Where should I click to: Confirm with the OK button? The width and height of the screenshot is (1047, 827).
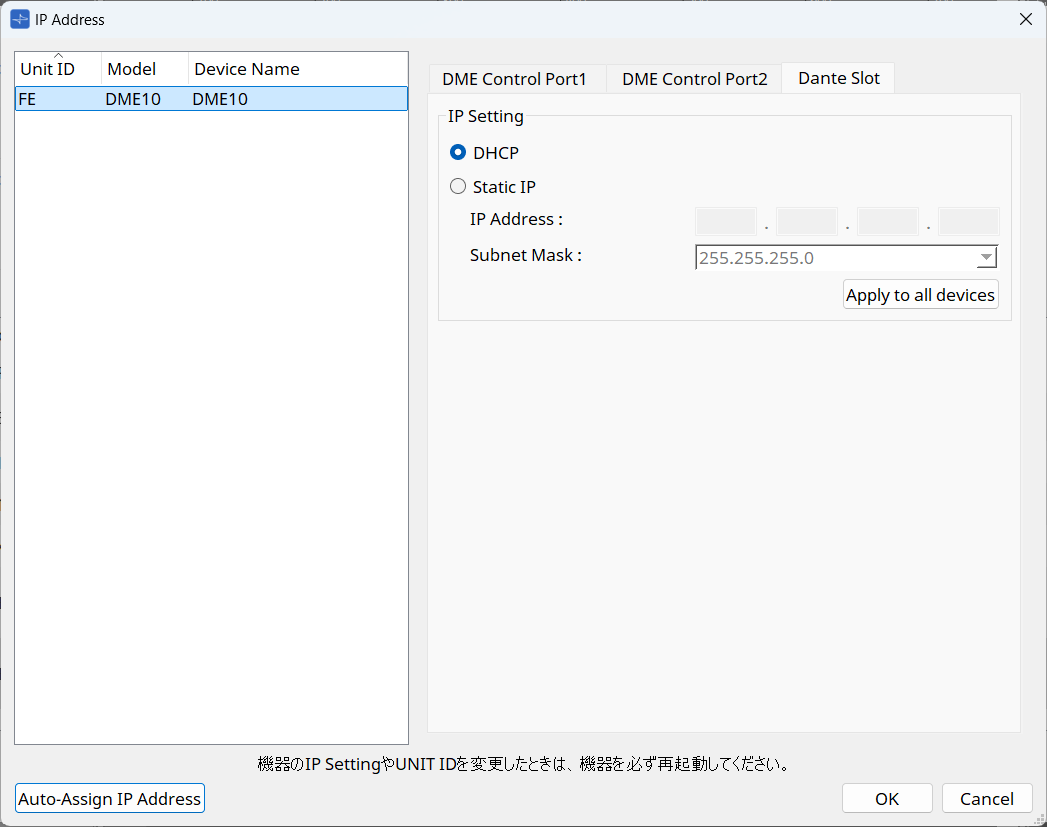887,798
